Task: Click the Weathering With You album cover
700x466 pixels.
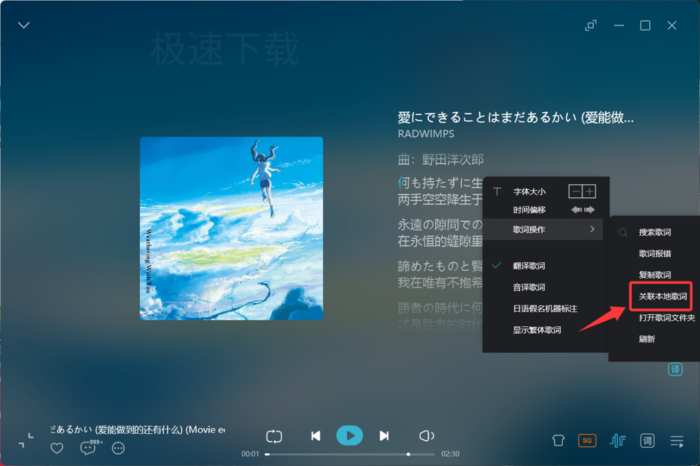Action: pos(231,228)
